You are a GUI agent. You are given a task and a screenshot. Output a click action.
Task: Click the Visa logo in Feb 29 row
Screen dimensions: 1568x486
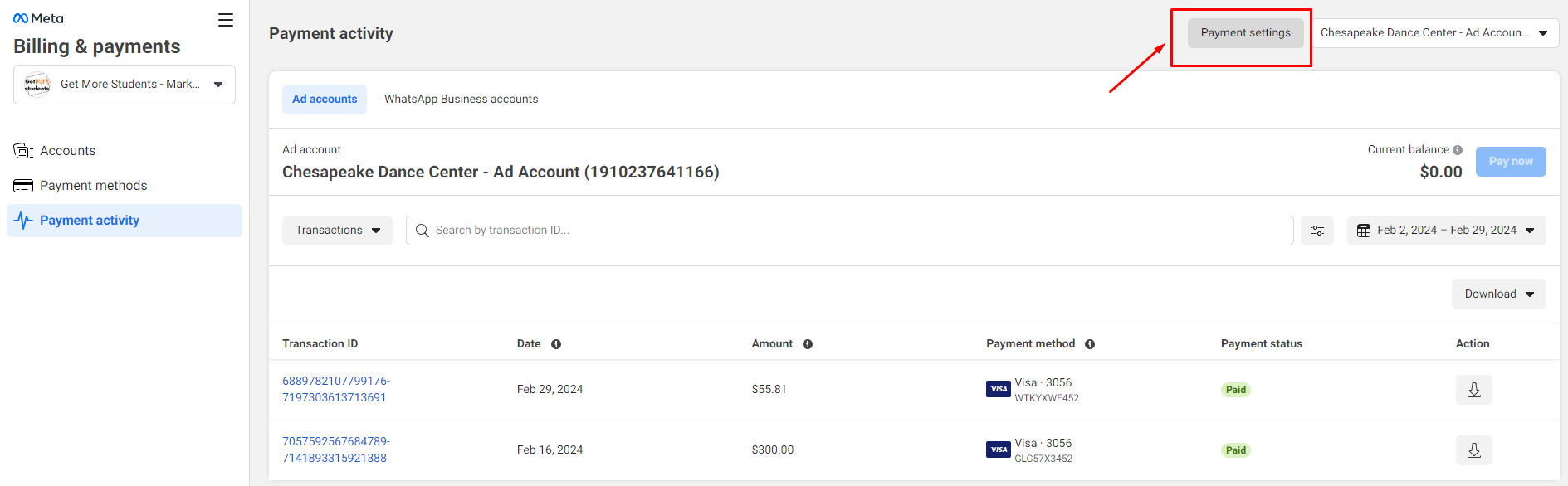pyautogui.click(x=999, y=389)
